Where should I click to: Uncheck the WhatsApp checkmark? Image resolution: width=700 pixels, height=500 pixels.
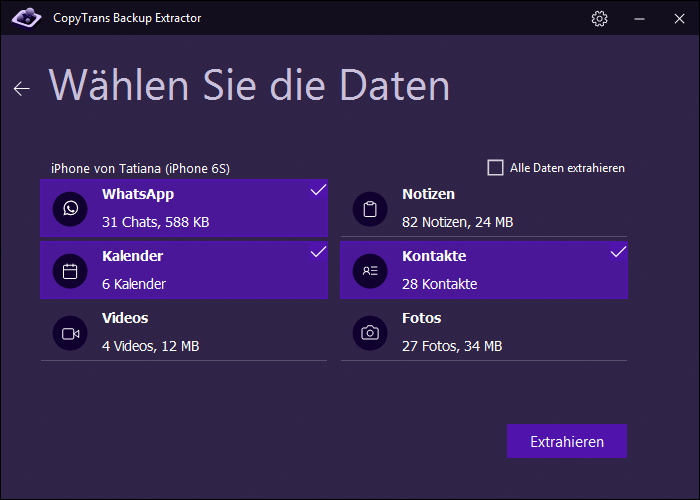(318, 190)
